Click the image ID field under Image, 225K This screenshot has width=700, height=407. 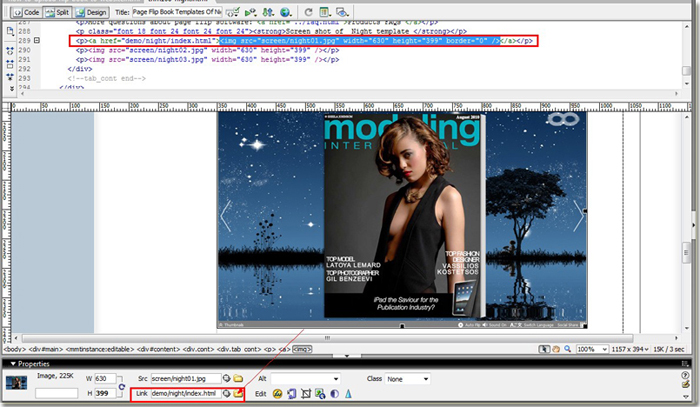coord(57,393)
